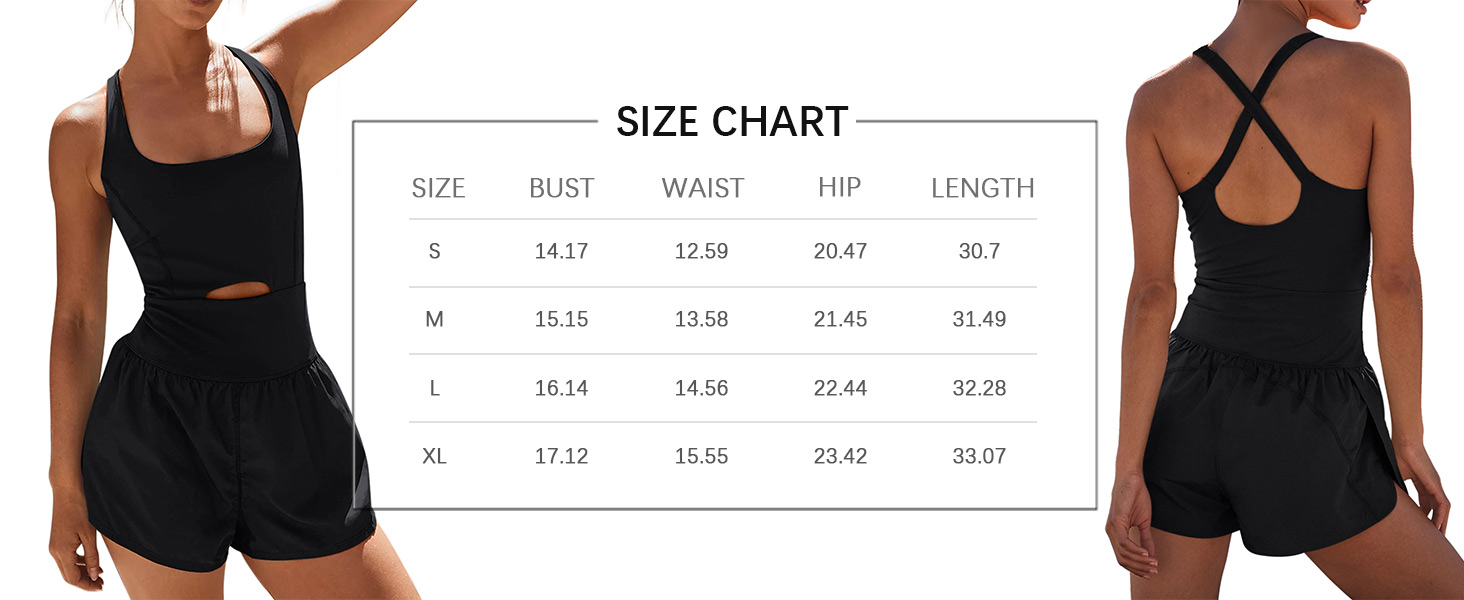Click waist value 13.58 for size M

pos(701,320)
